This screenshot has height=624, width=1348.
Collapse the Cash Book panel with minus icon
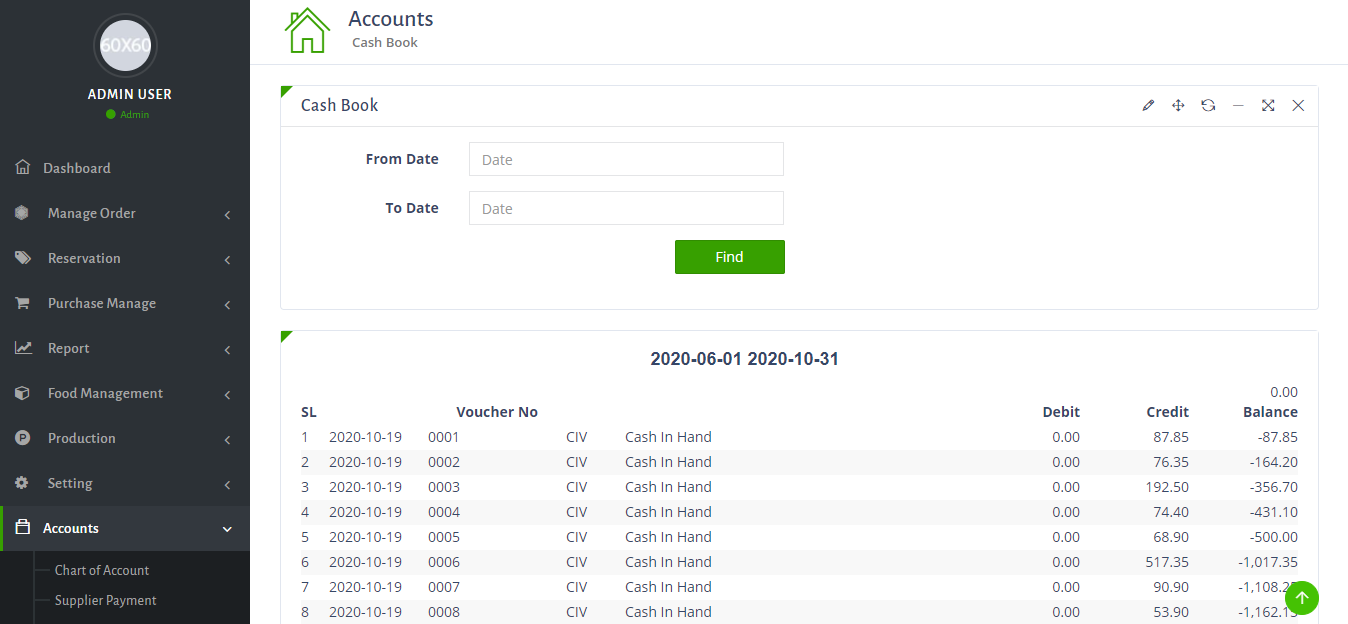pos(1238,106)
